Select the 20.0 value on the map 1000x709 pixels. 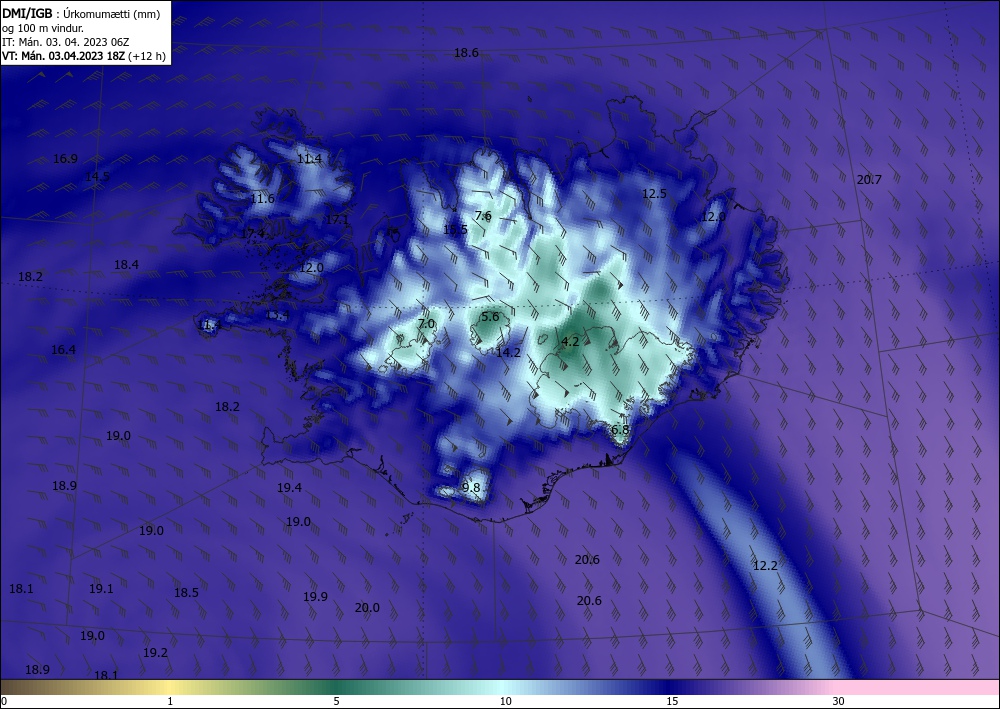click(x=367, y=608)
